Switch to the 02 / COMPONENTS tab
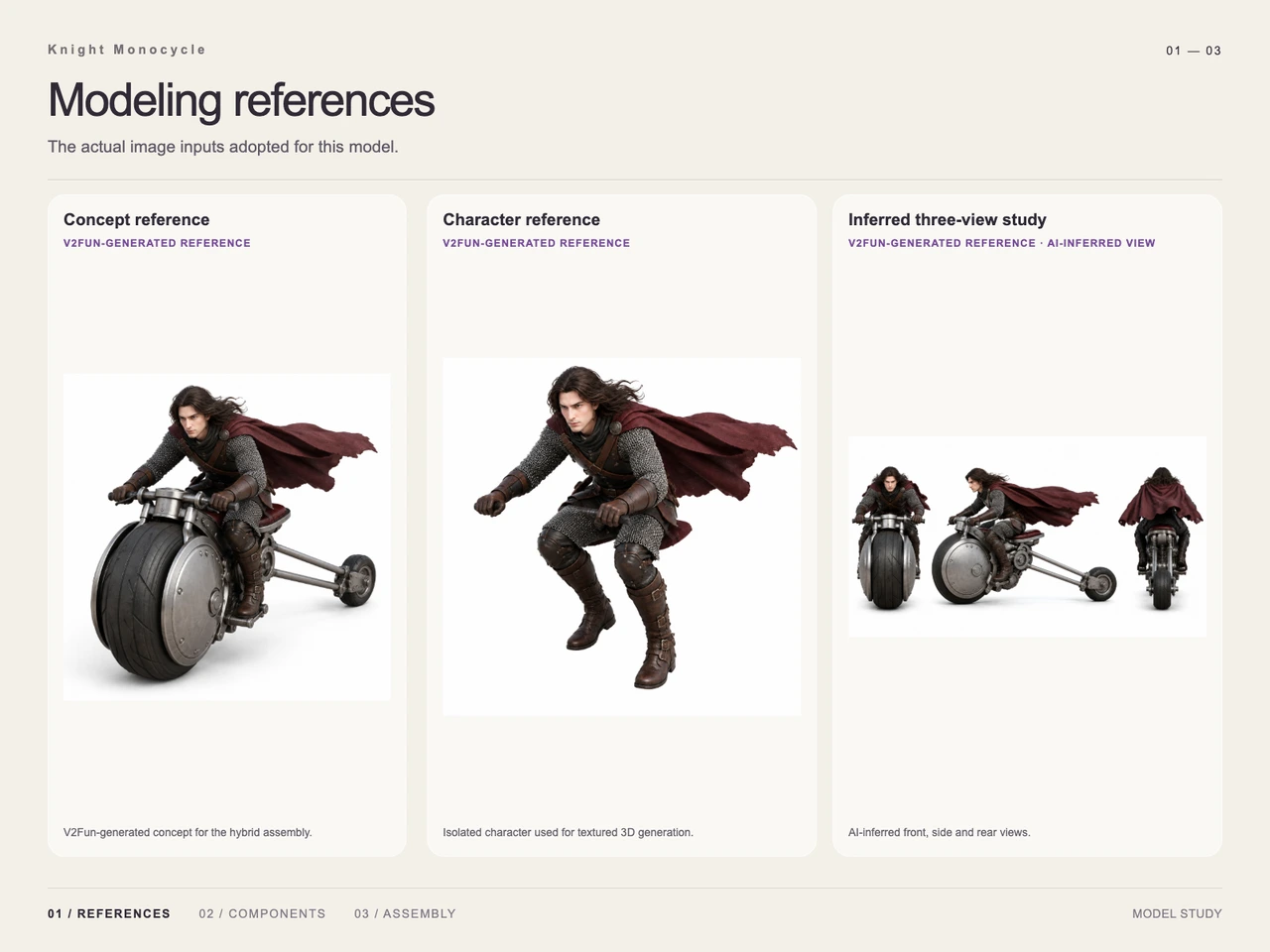This screenshot has height=952, width=1270. [x=262, y=913]
